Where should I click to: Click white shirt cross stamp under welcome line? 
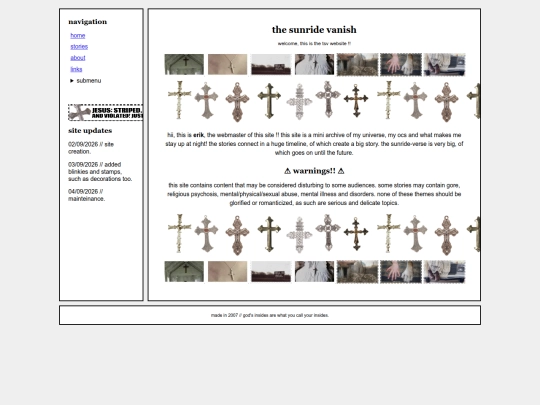point(314,64)
